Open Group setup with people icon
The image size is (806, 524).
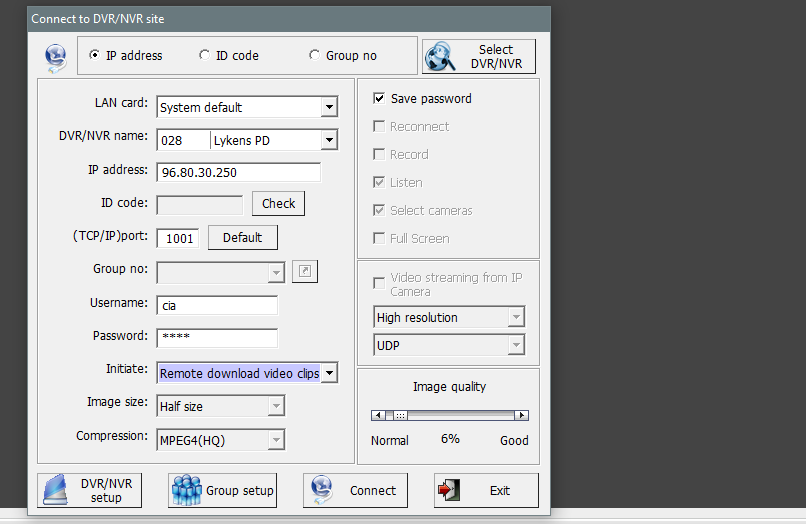(x=222, y=491)
